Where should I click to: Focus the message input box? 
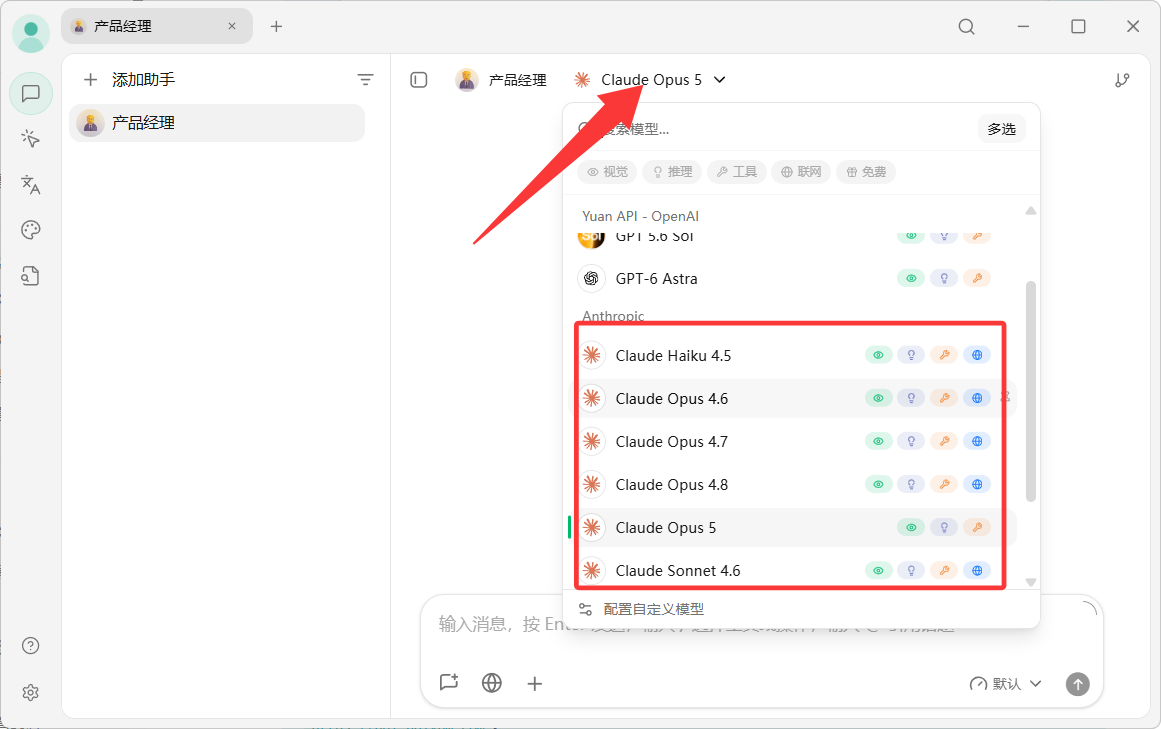click(x=761, y=626)
